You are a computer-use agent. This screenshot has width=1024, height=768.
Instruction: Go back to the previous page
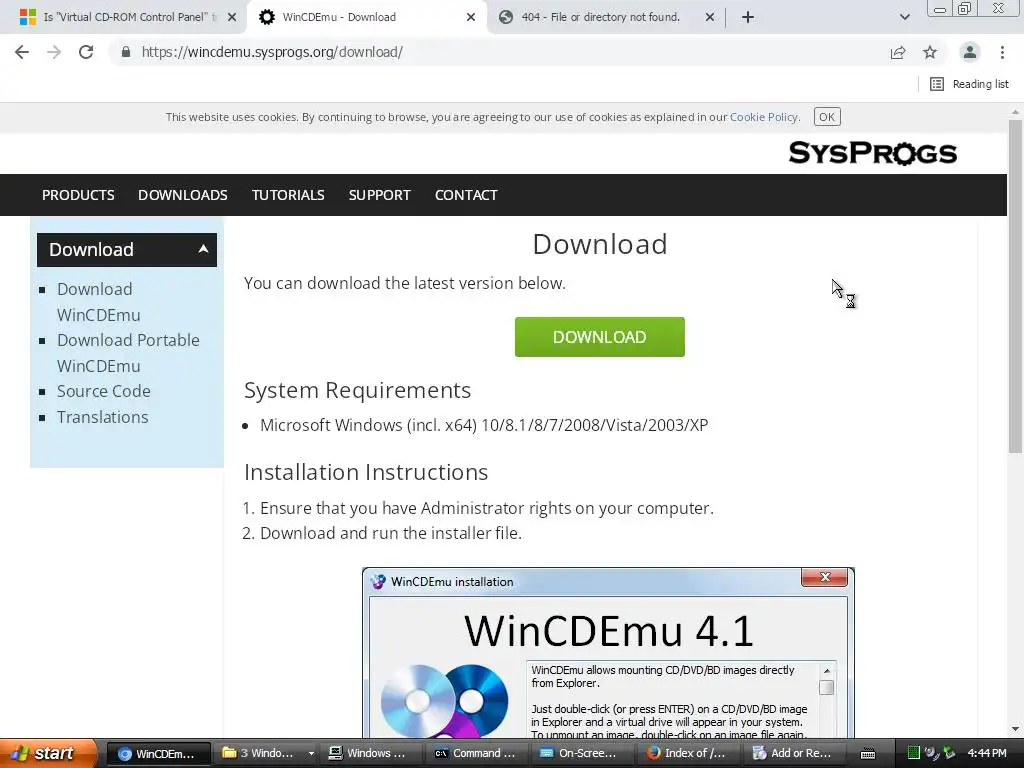click(x=22, y=52)
